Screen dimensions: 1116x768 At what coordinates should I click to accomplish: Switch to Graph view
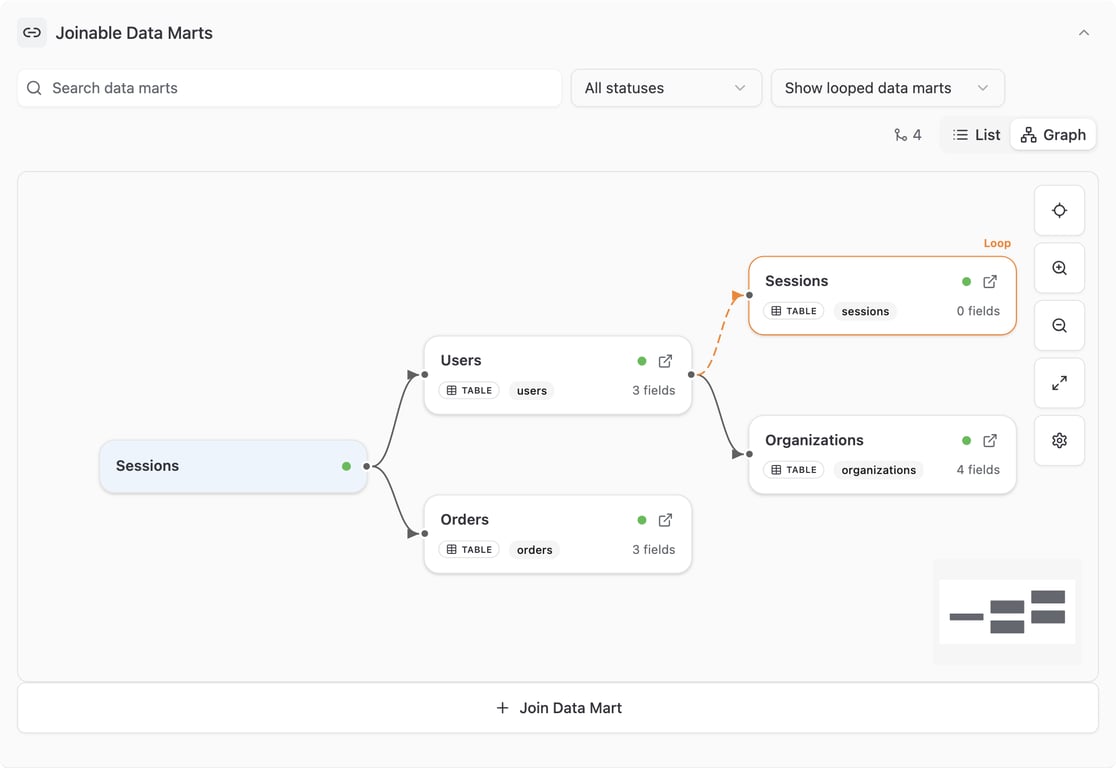pos(1053,135)
